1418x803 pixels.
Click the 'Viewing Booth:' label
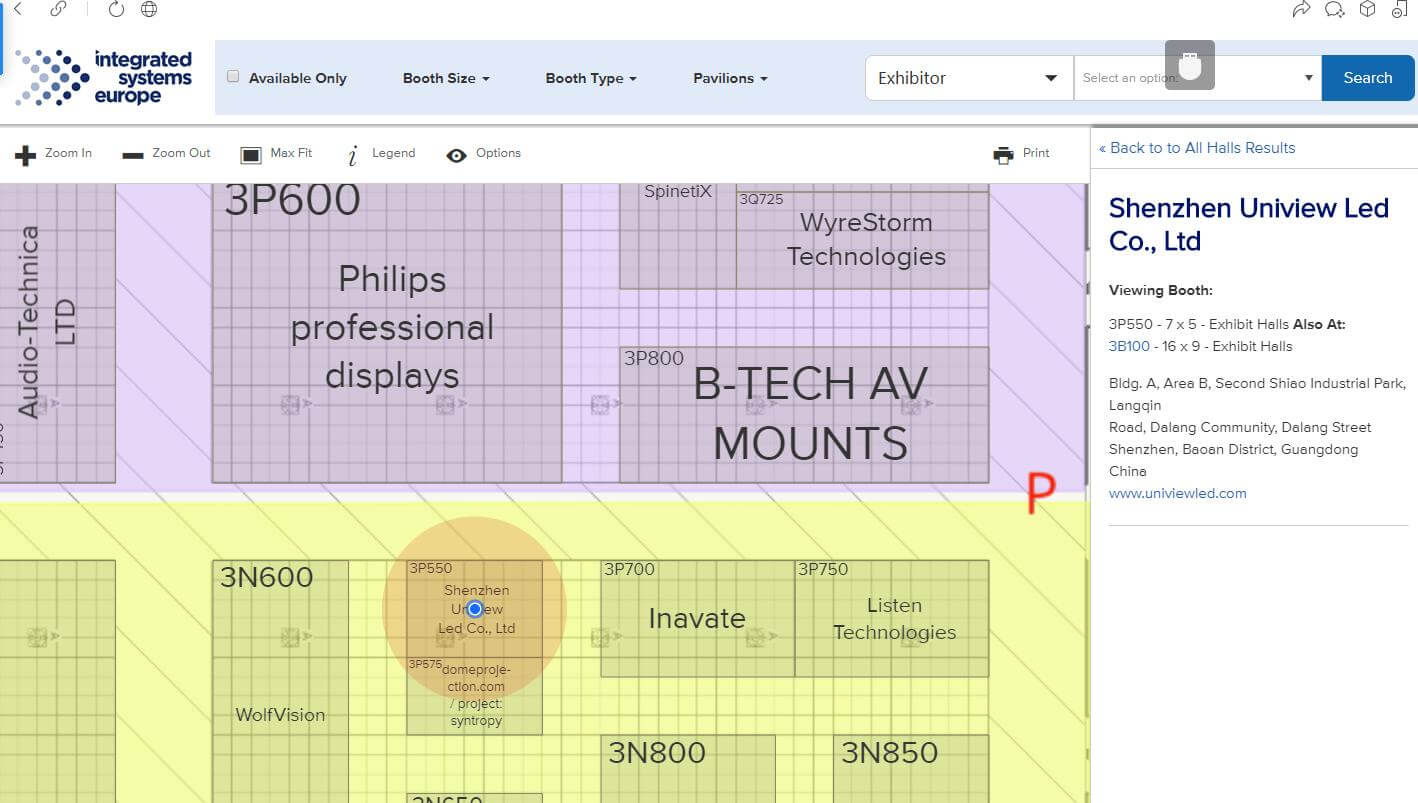1160,291
